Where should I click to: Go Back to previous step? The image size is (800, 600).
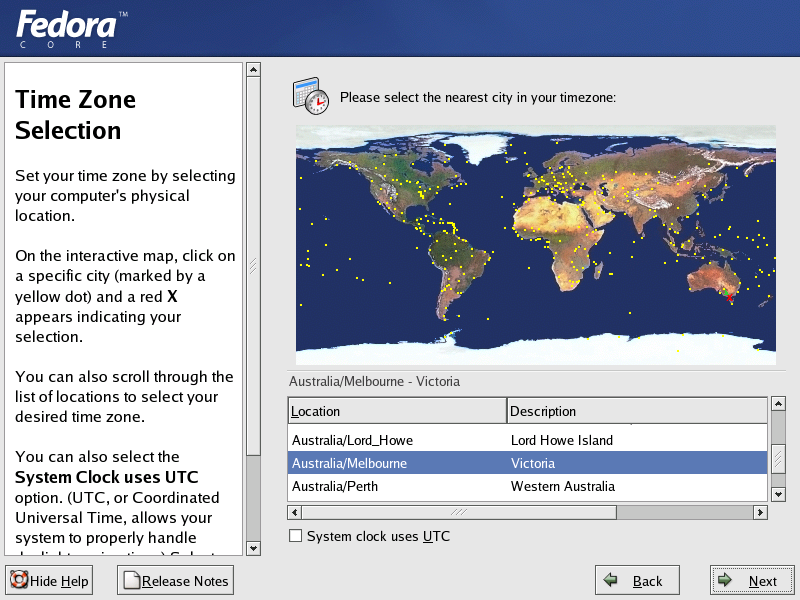637,580
